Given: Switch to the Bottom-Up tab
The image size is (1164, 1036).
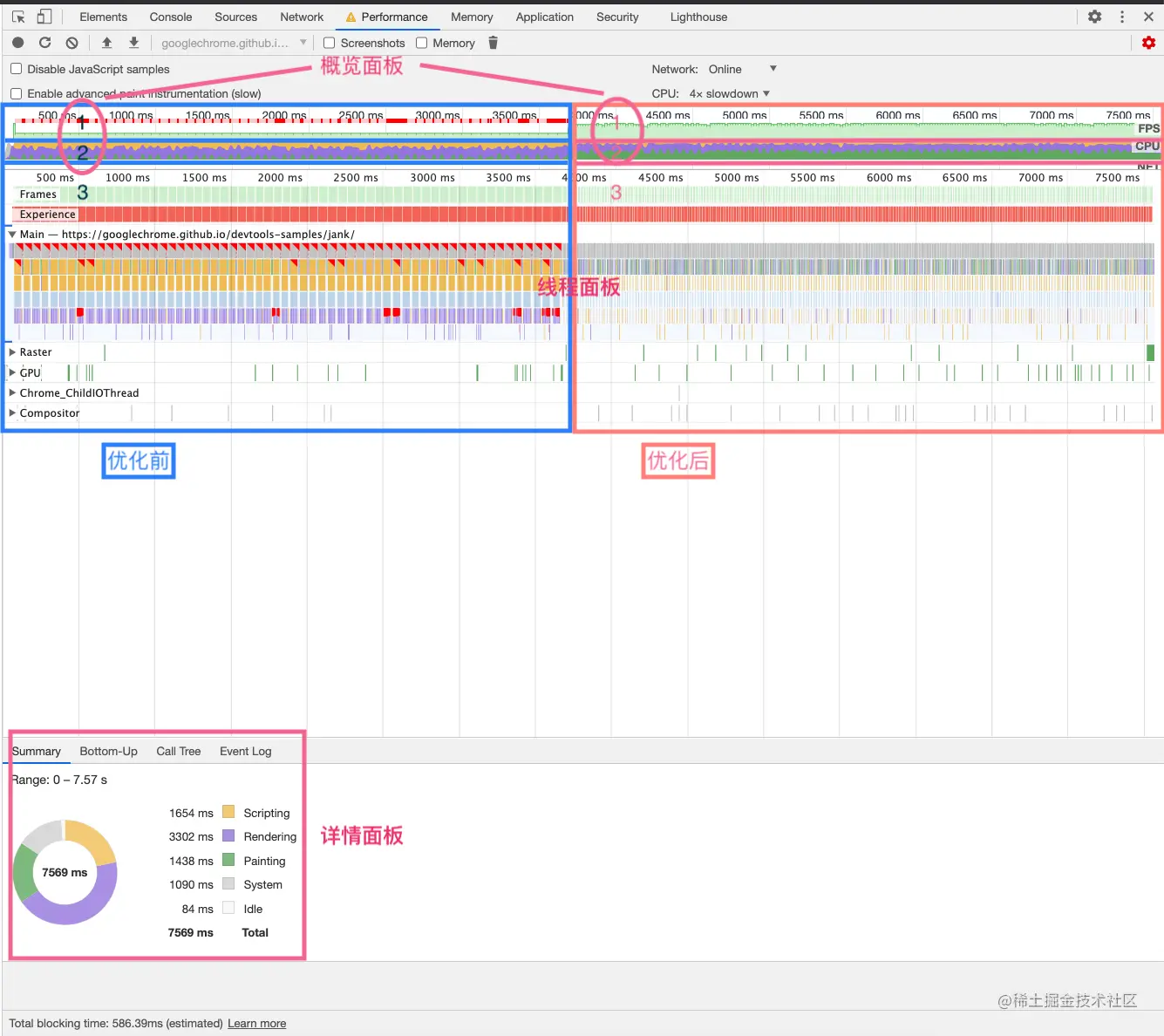Looking at the screenshot, I should 108,751.
